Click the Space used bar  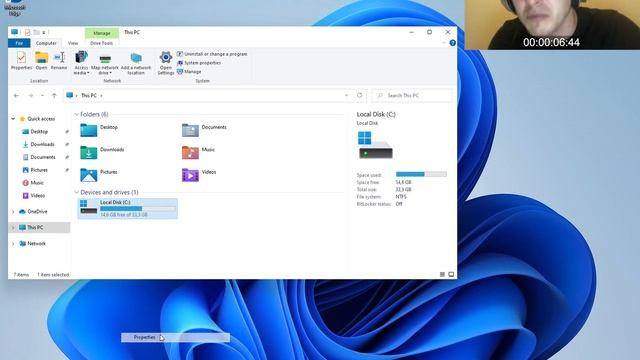[421, 174]
